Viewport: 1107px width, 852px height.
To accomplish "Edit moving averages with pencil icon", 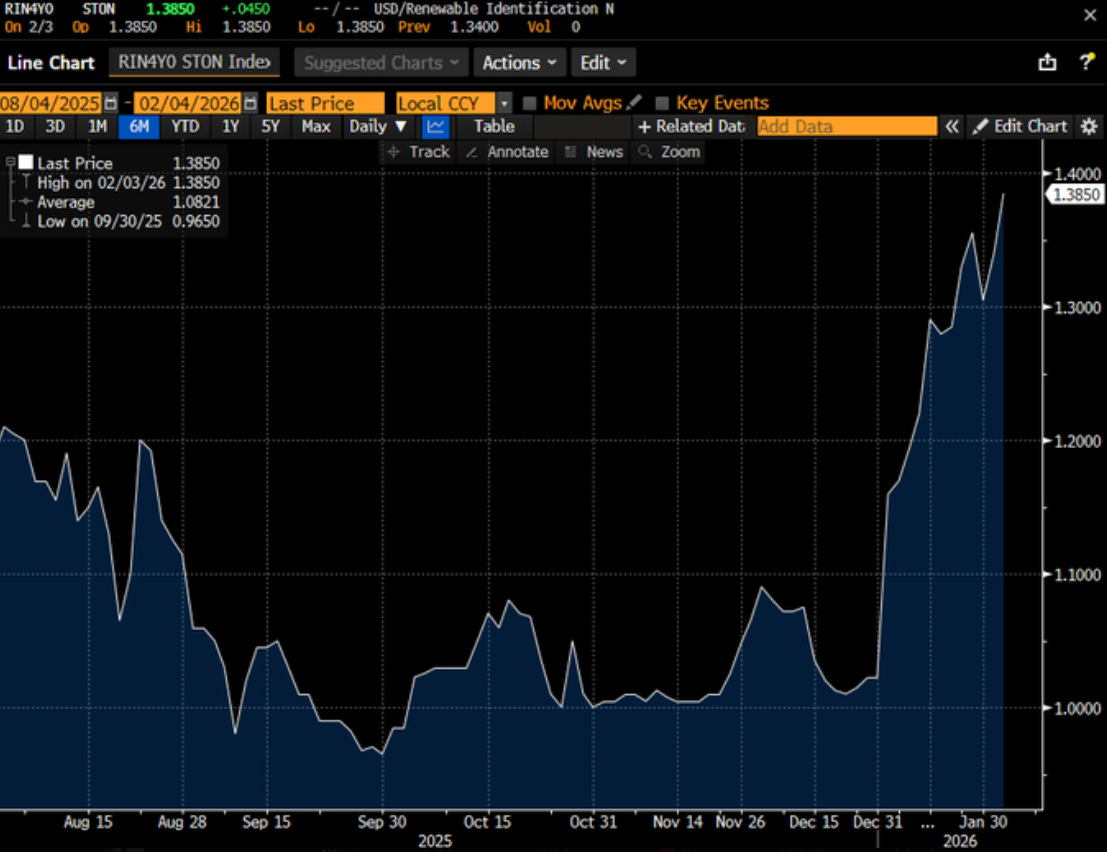I will [x=634, y=102].
